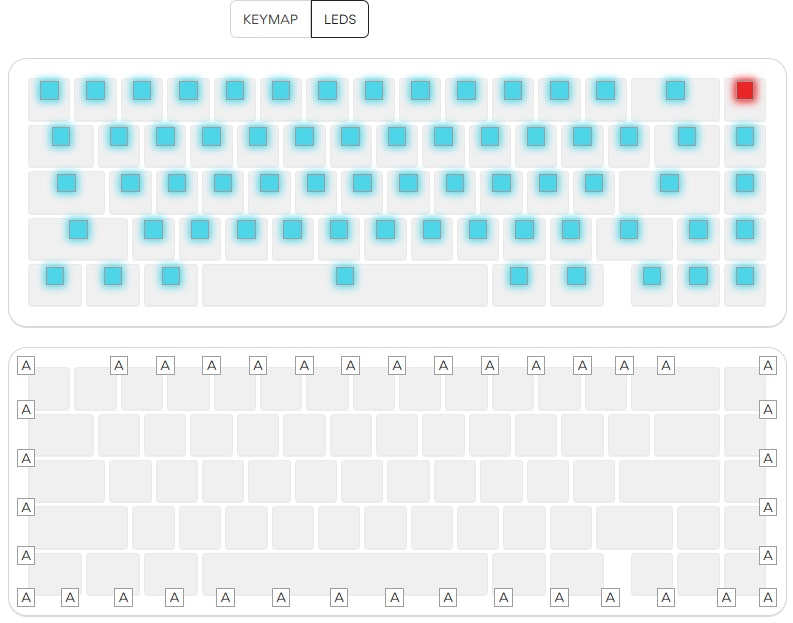Click the top-left corner "A" underglow marker
The width and height of the screenshot is (793, 623).
coord(26,366)
